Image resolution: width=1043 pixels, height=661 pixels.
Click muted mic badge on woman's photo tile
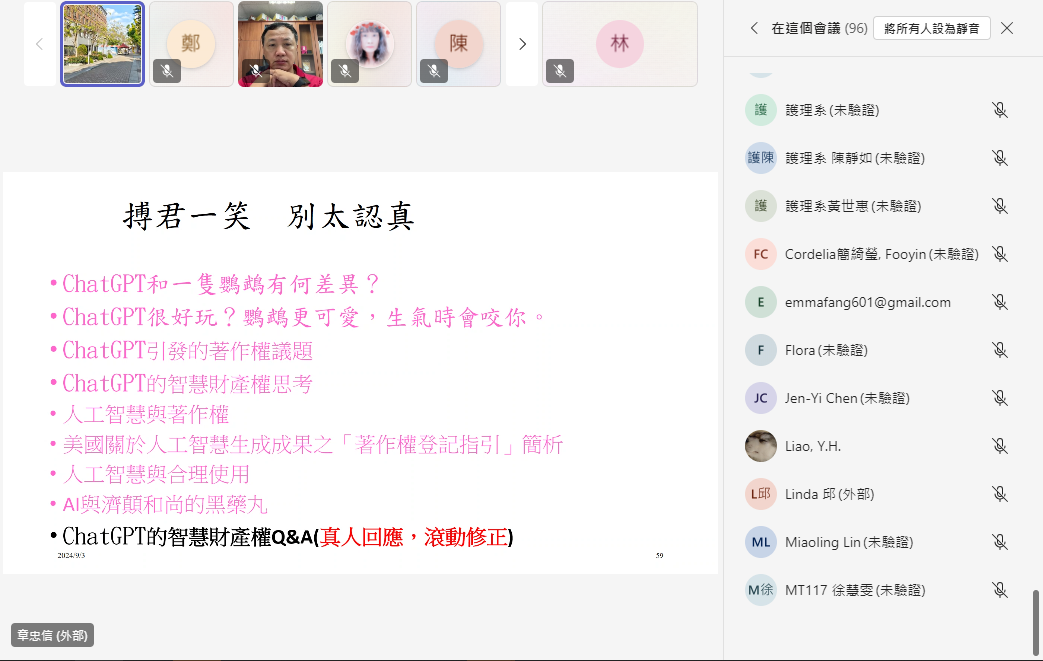point(345,71)
